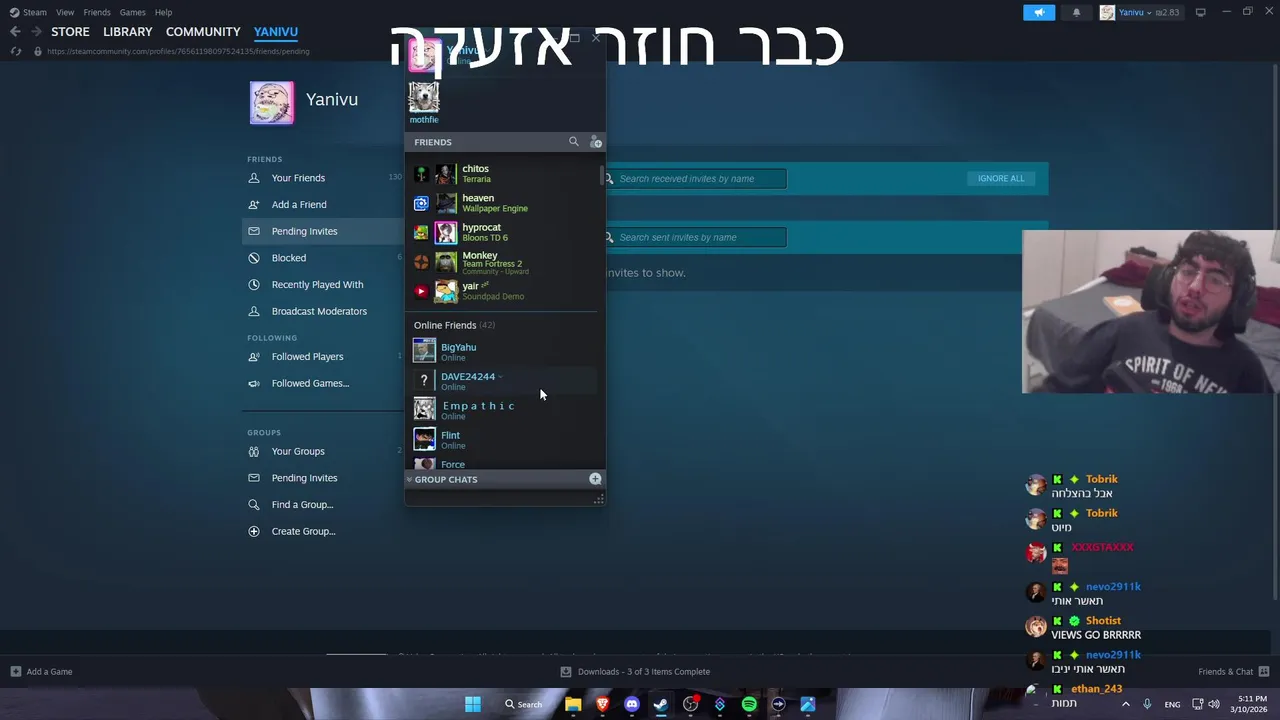Screen dimensions: 1280x720
Task: Click the add friend icon in the Friends list header
Action: [x=596, y=142]
